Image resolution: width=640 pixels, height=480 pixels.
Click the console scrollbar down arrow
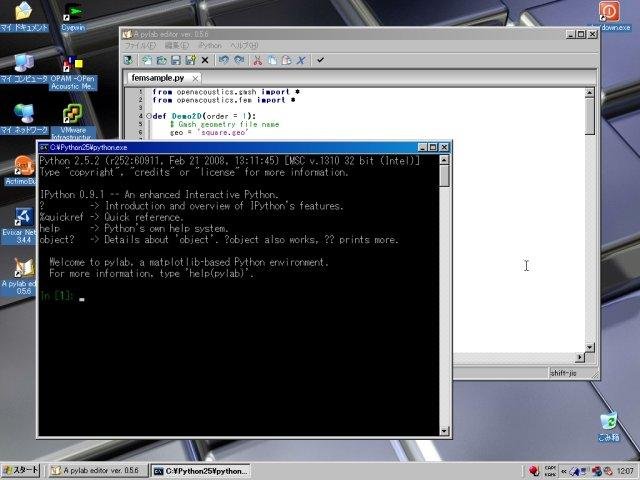pyautogui.click(x=444, y=431)
